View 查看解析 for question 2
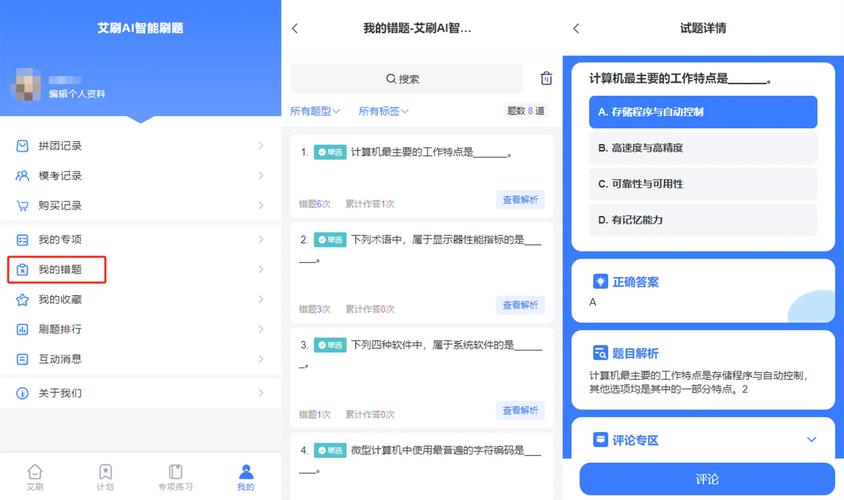The width and height of the screenshot is (844, 500). (520, 305)
